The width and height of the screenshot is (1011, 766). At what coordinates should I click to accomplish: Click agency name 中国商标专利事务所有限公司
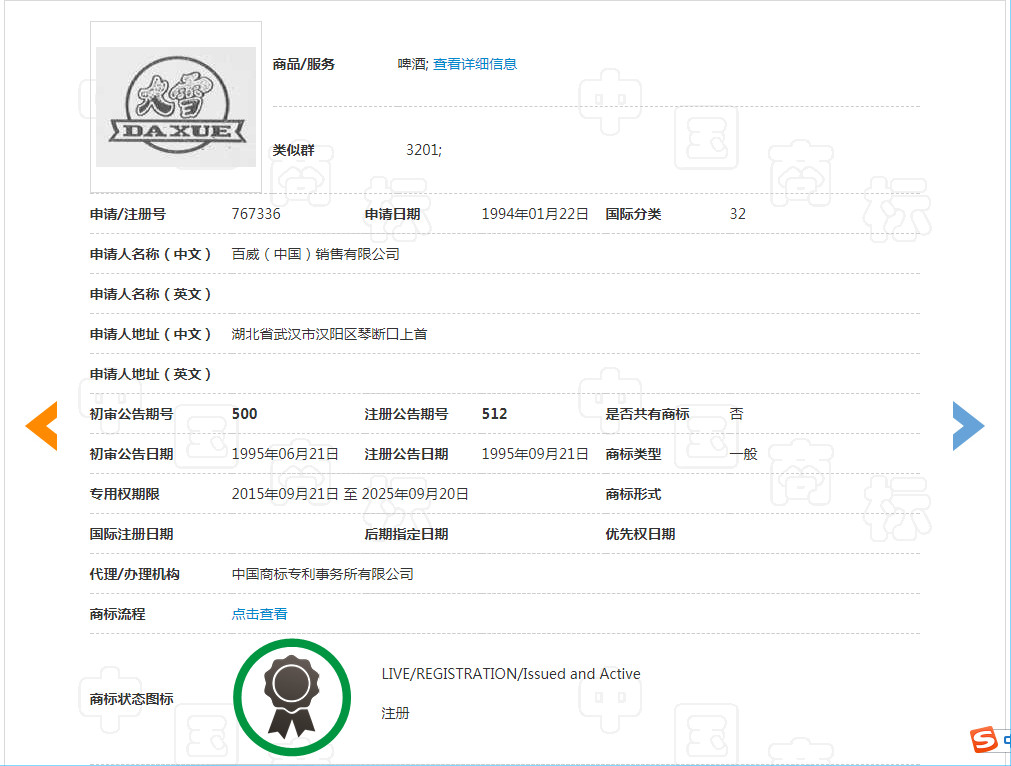pyautogui.click(x=322, y=573)
